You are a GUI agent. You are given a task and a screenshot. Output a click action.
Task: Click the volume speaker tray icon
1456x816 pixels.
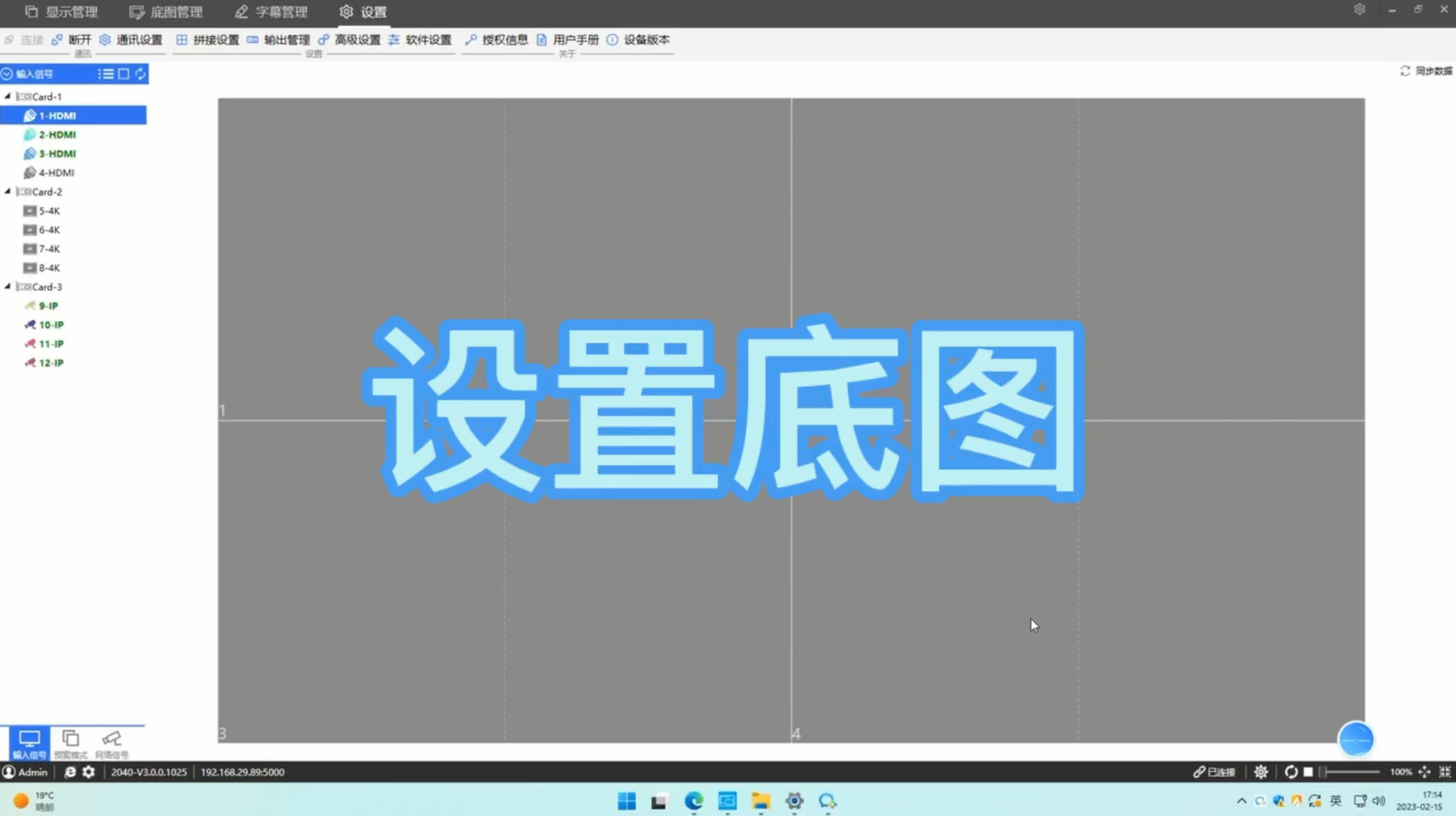1378,801
